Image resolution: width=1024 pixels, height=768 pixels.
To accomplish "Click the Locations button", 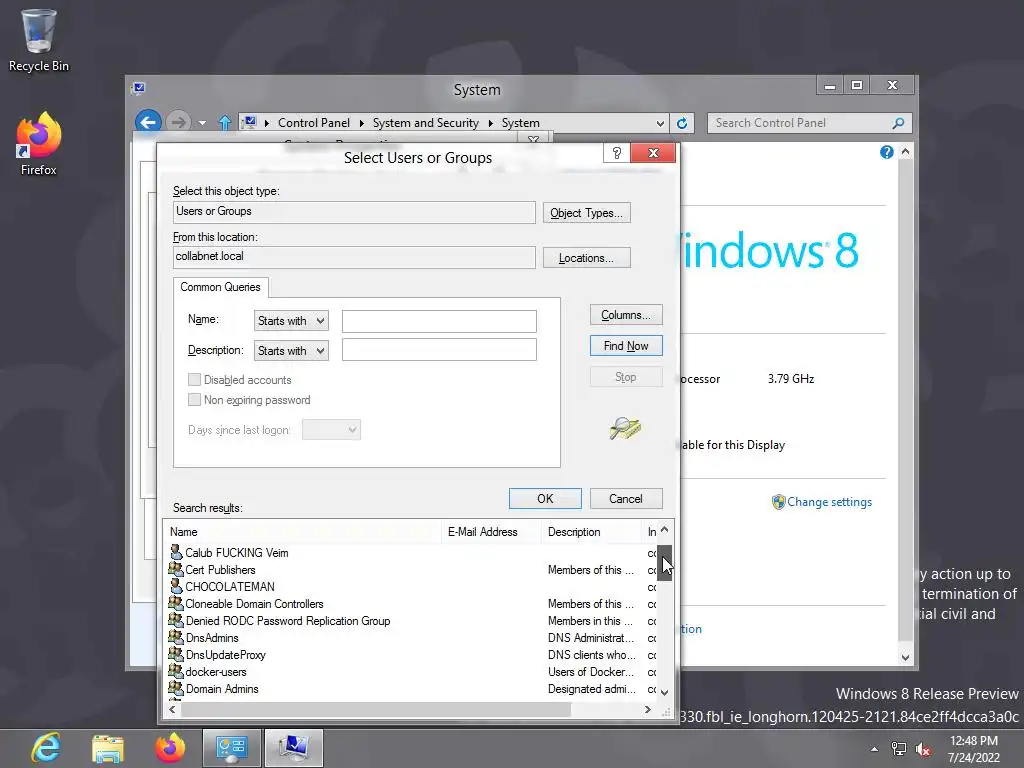I will (x=586, y=258).
